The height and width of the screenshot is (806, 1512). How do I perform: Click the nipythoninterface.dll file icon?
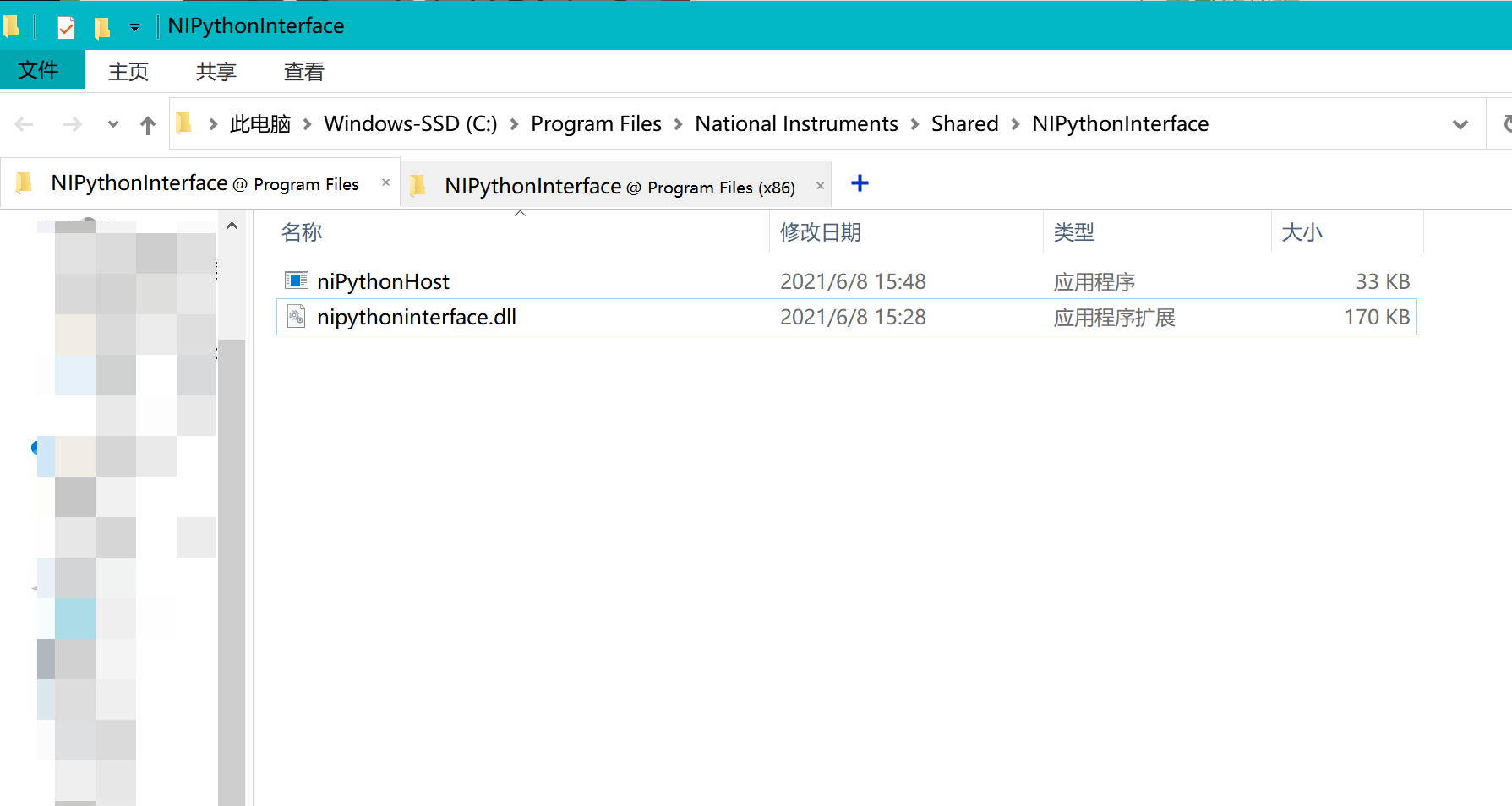297,317
